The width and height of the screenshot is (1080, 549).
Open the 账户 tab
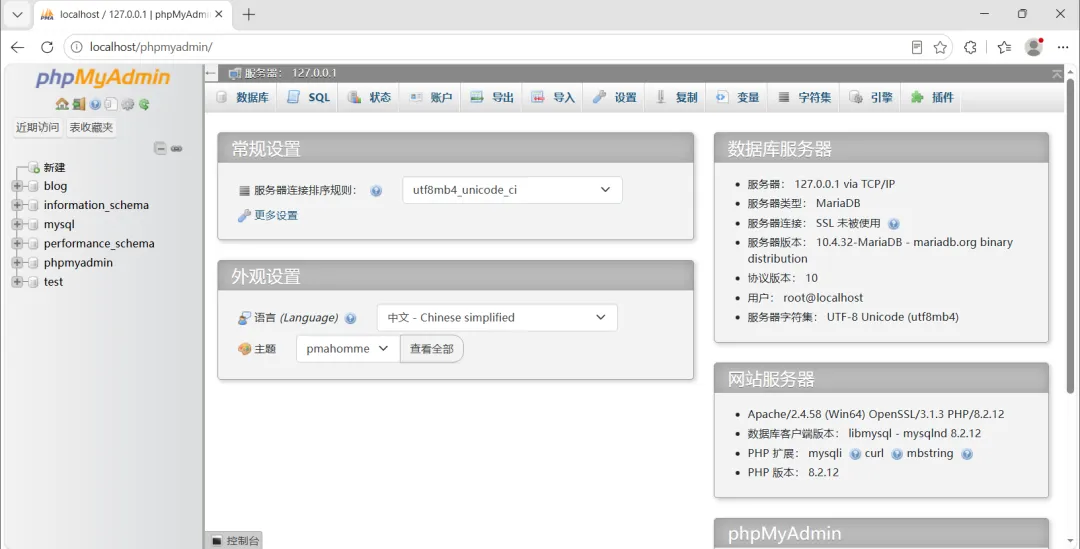430,97
